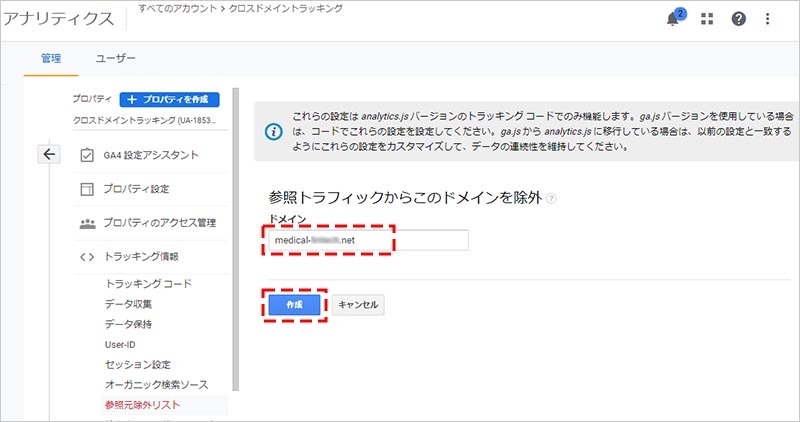Click the help question mark icon
The image size is (800, 422).
738,19
